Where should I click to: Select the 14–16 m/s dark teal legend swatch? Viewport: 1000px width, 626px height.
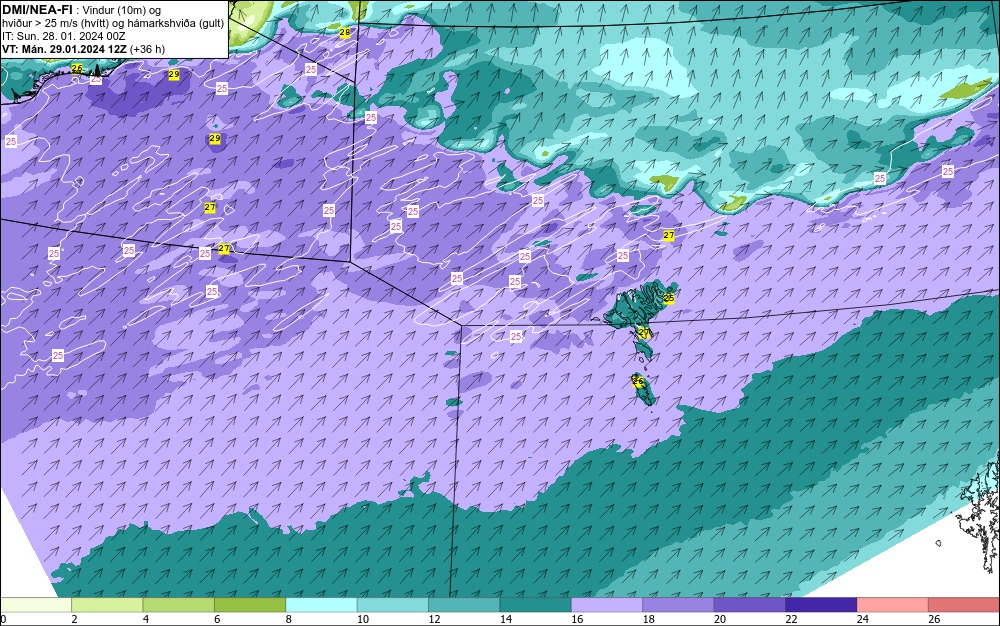click(x=536, y=605)
